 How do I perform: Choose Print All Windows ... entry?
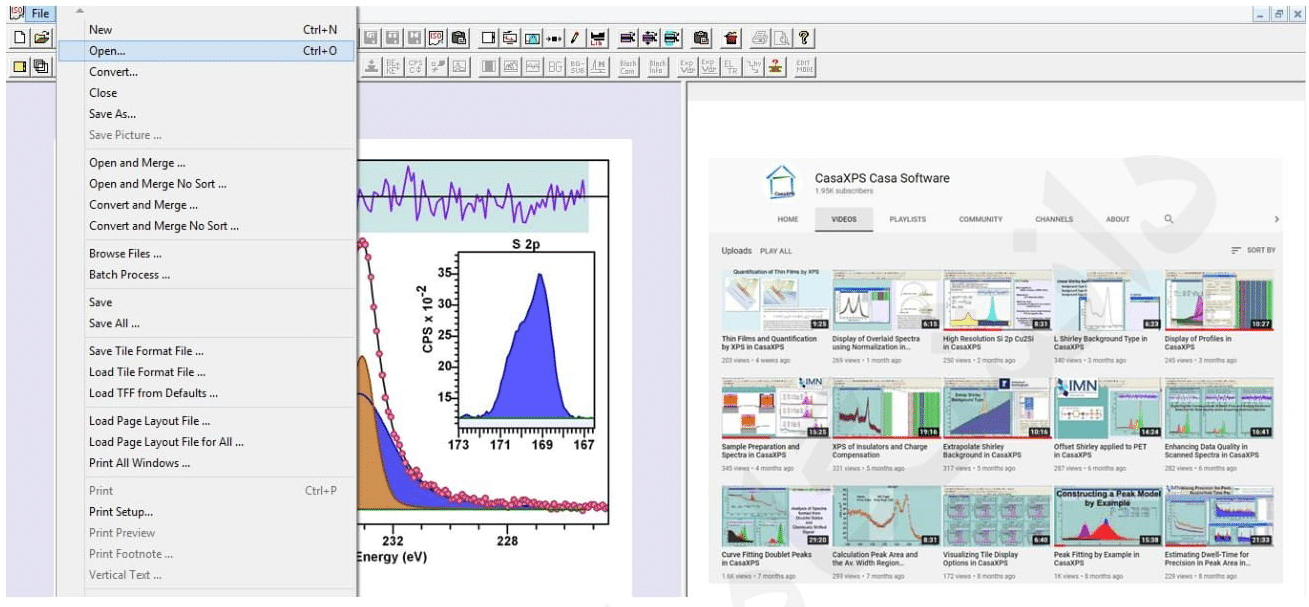click(x=206, y=463)
